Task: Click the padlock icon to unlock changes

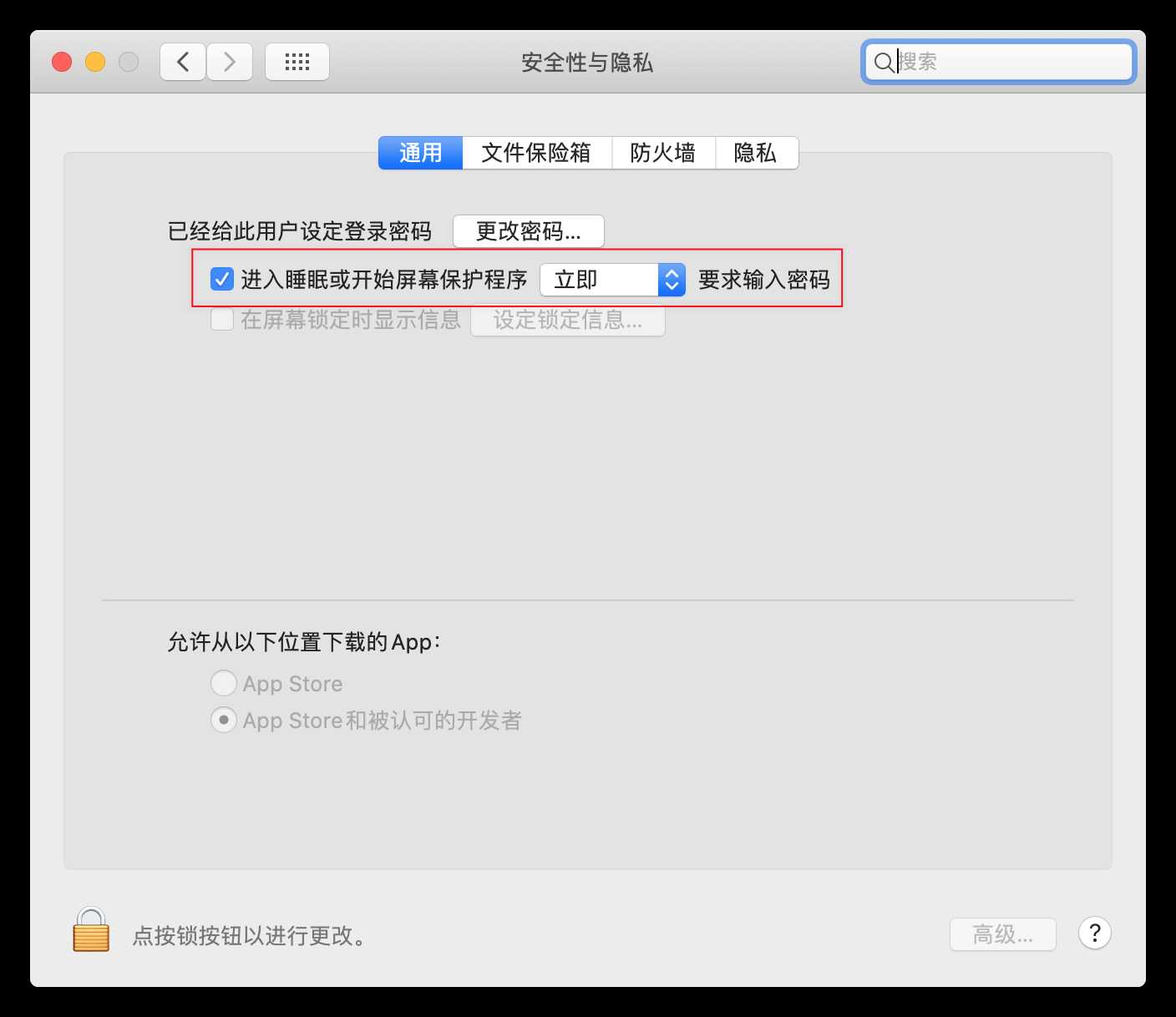Action: tap(91, 930)
